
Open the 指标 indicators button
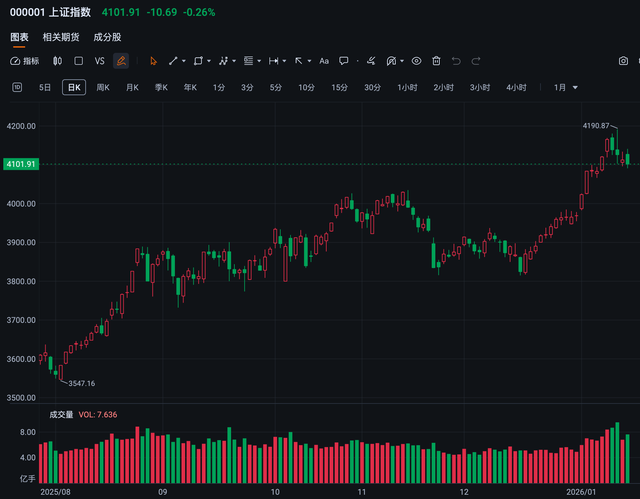25,61
